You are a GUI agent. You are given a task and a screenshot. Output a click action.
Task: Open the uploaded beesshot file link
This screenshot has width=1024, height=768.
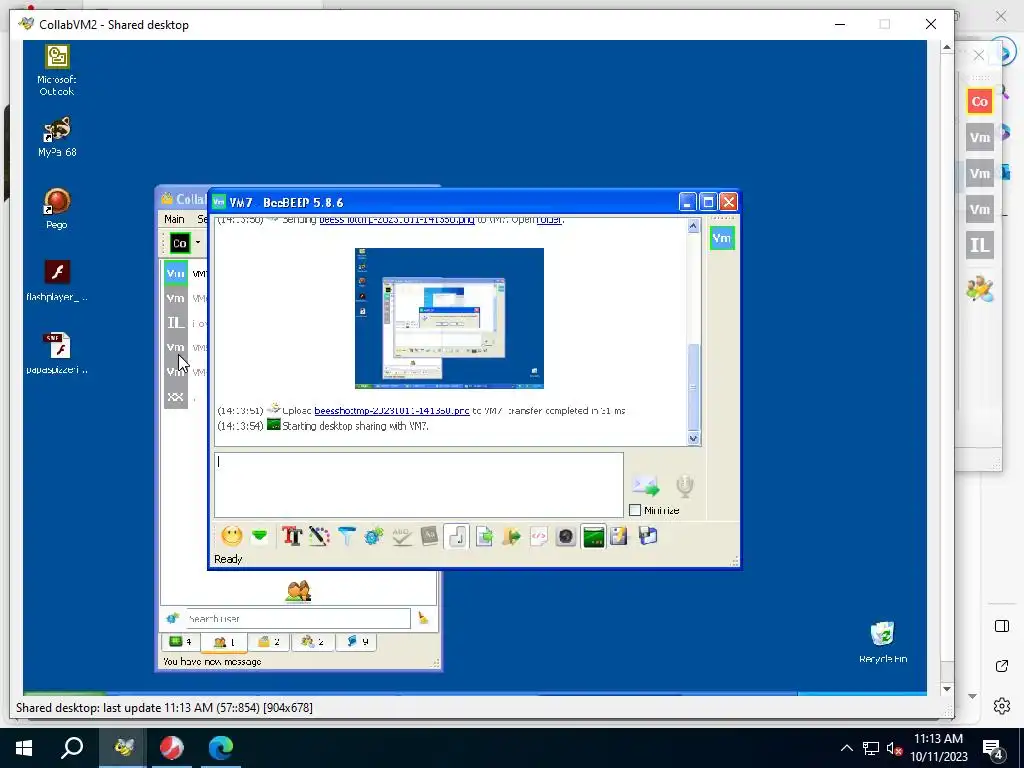392,411
